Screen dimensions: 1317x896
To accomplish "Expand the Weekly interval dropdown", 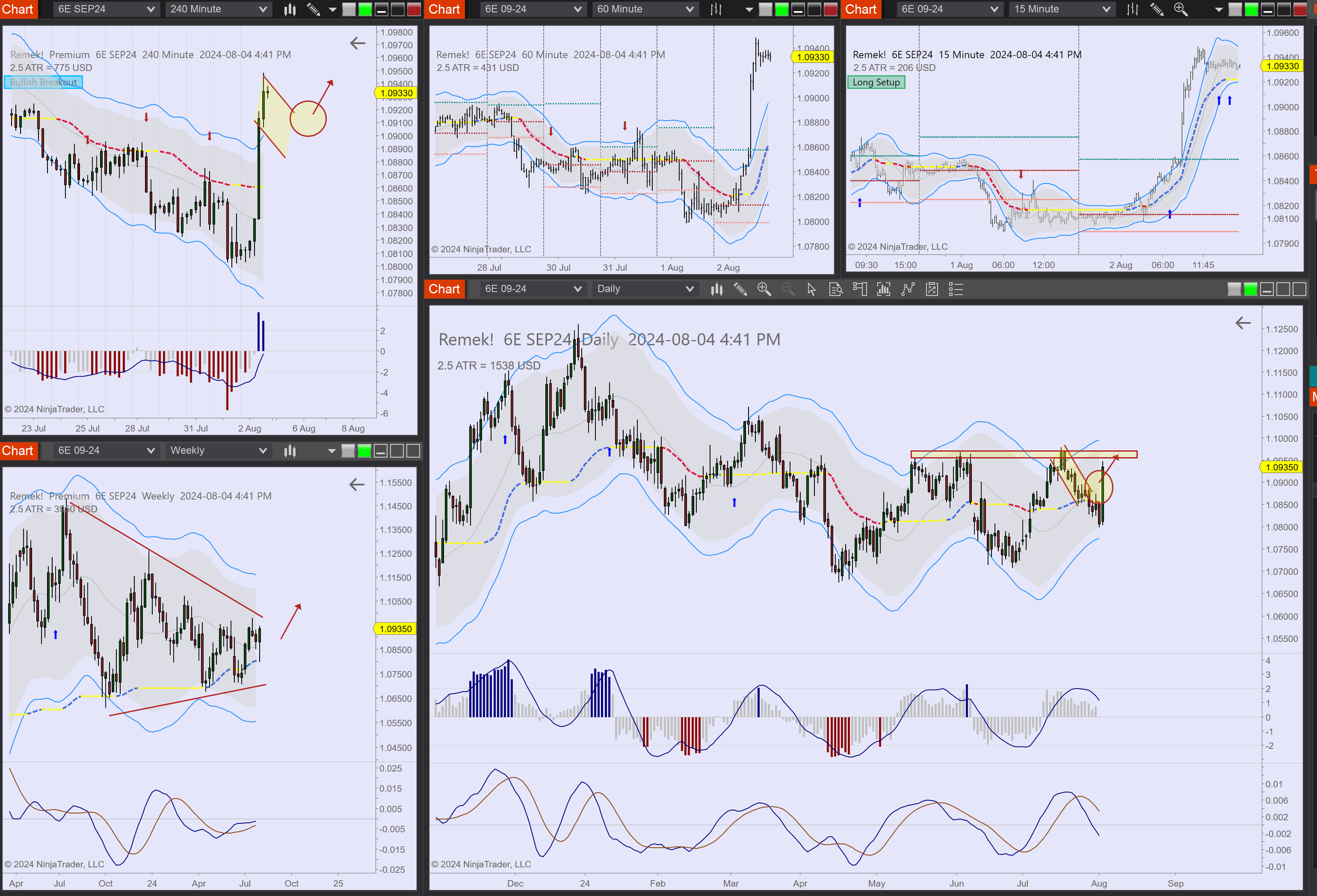I will click(x=218, y=450).
